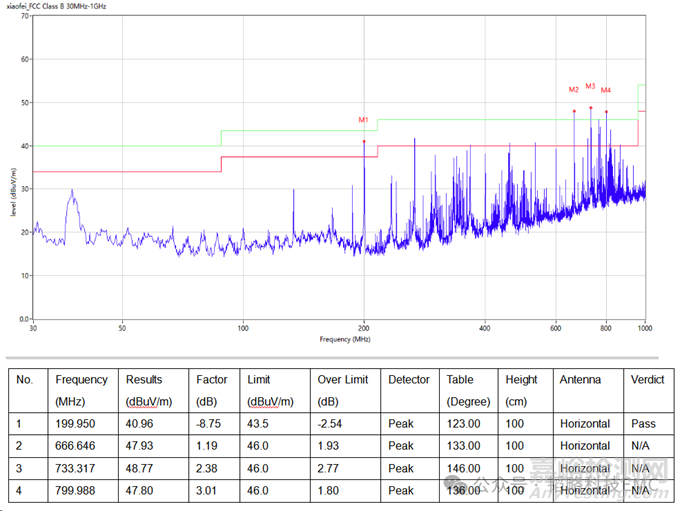Select the M4 peak marker

pyautogui.click(x=606, y=91)
